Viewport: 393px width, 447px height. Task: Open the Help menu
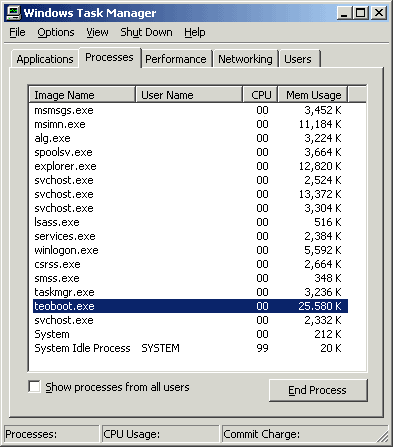[195, 32]
